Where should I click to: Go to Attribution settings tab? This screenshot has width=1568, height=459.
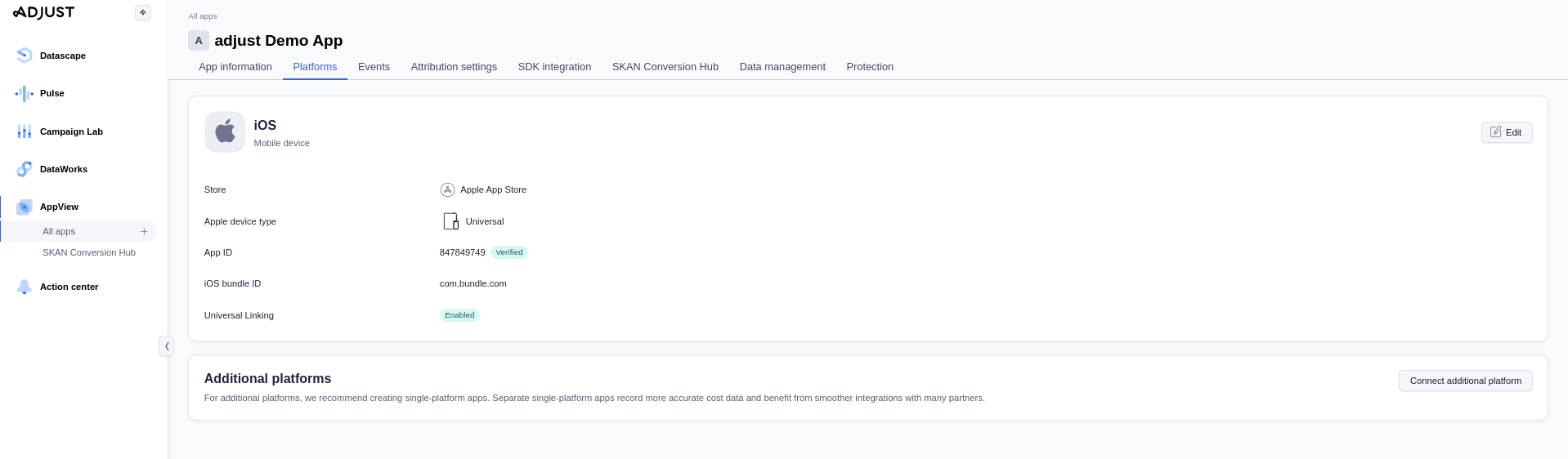(x=454, y=67)
